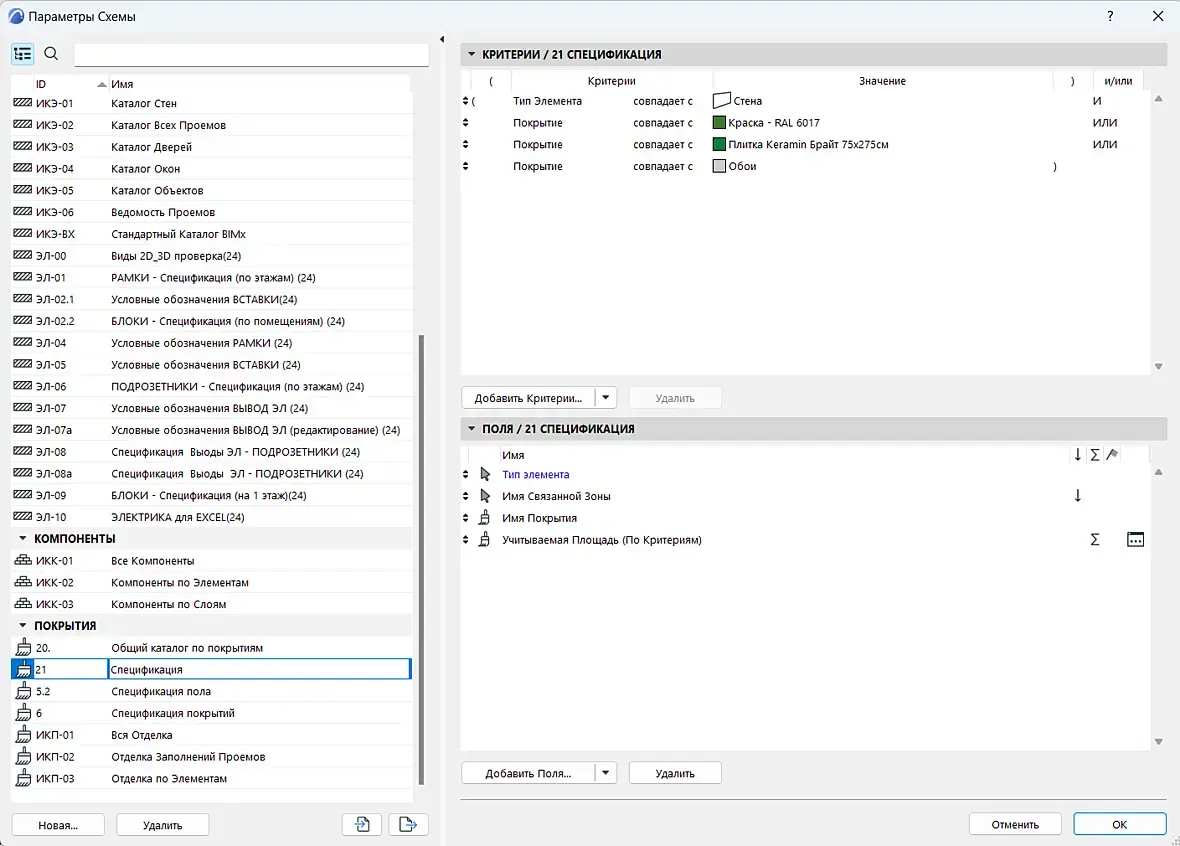Click the brush icon of scheme 5.2
Viewport: 1180px width, 846px height.
[23, 691]
